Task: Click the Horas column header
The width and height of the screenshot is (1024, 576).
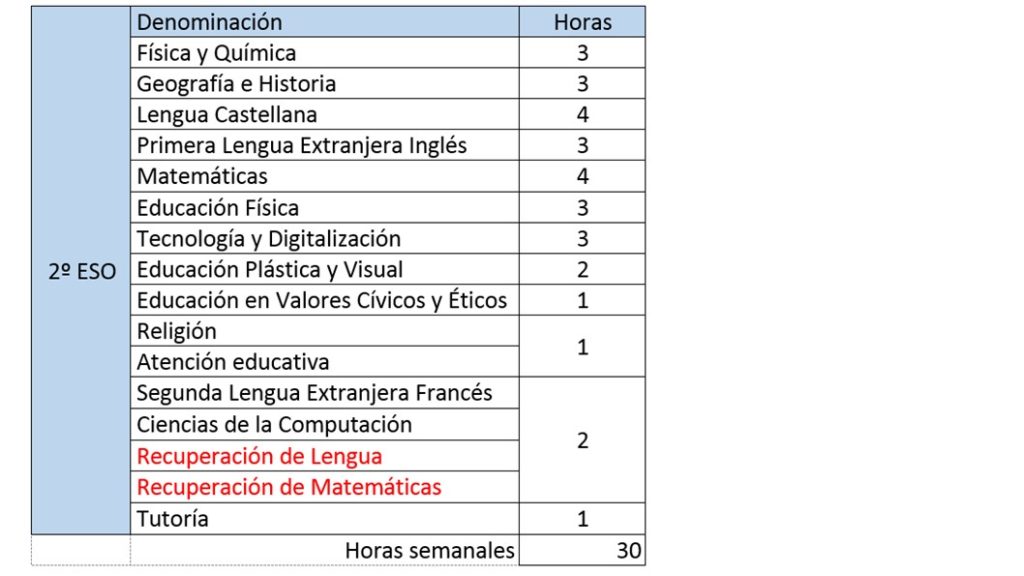Action: 582,22
